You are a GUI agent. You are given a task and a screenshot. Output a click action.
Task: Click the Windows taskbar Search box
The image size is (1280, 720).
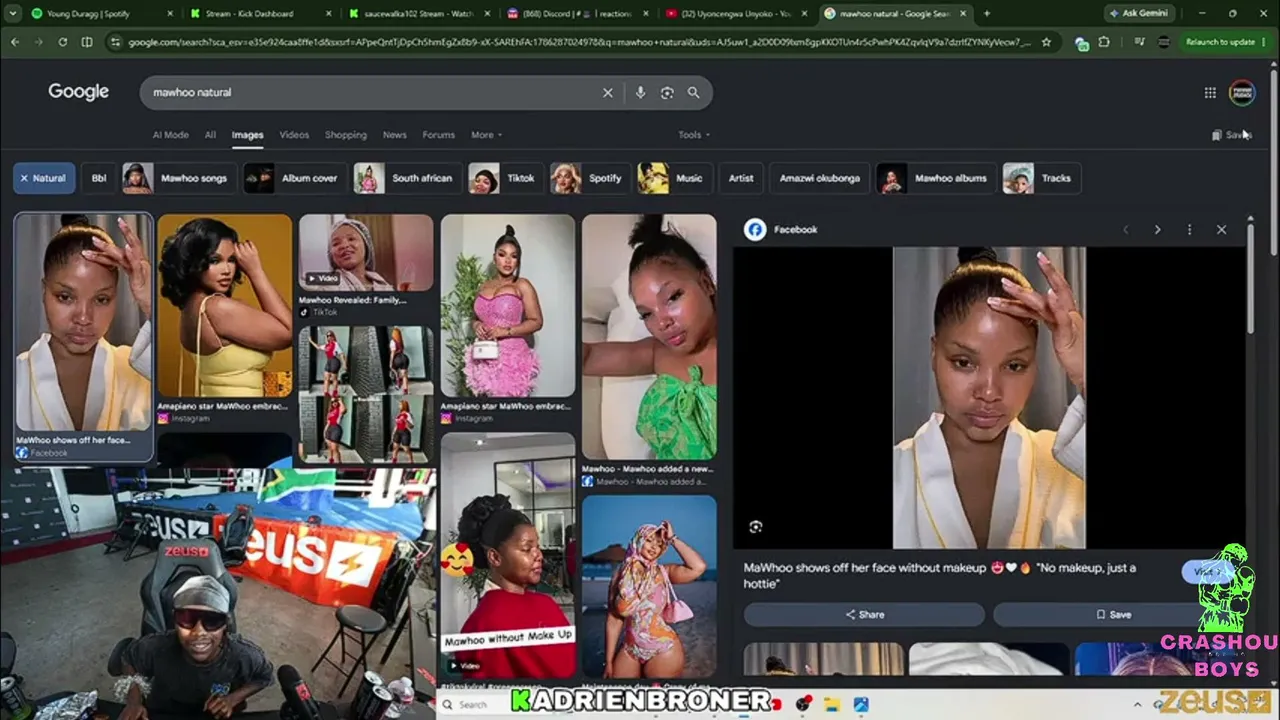point(475,704)
